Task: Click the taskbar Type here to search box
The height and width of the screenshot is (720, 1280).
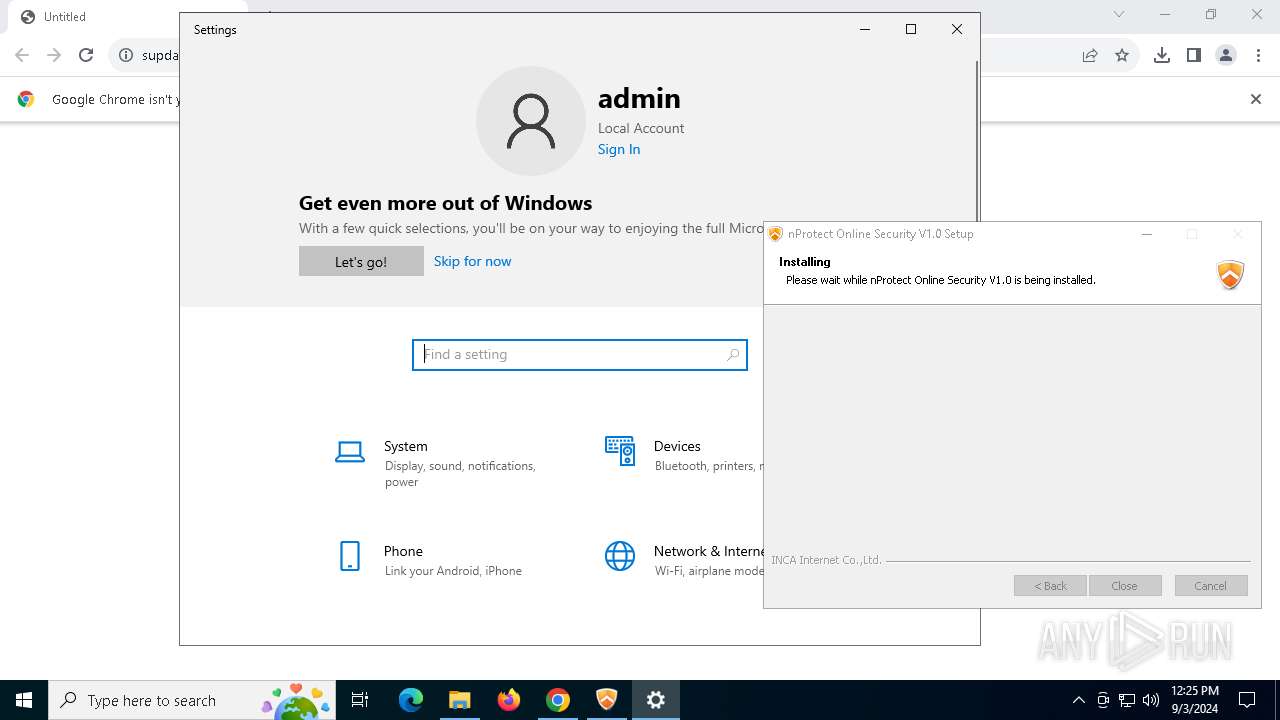Action: 191,700
